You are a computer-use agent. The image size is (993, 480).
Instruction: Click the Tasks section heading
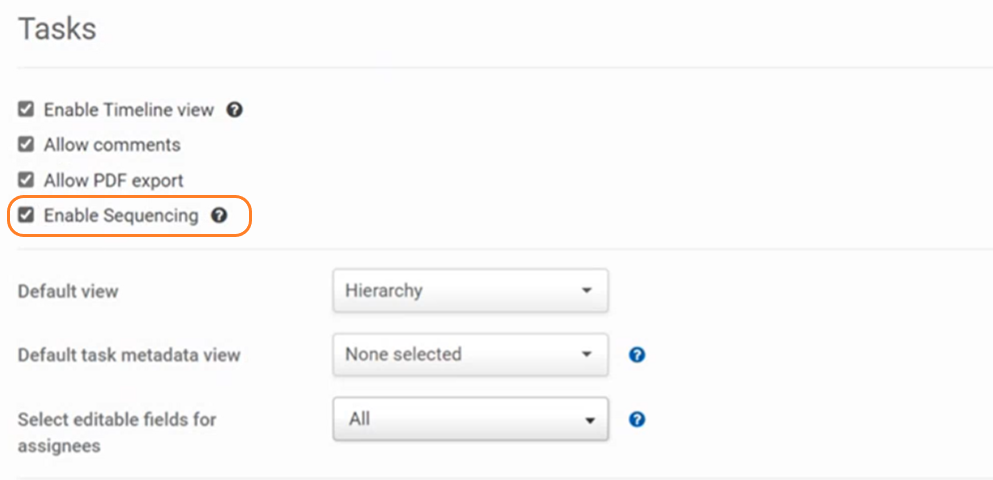(x=57, y=29)
